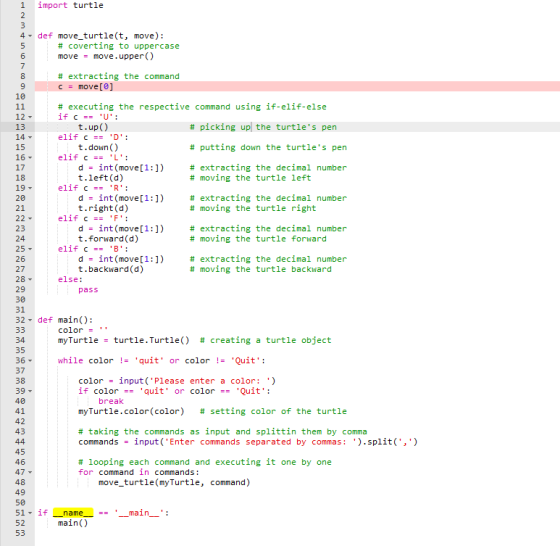Collapse the elif c == 'B' fold arrow
This screenshot has height=546, width=560.
click(x=30, y=249)
